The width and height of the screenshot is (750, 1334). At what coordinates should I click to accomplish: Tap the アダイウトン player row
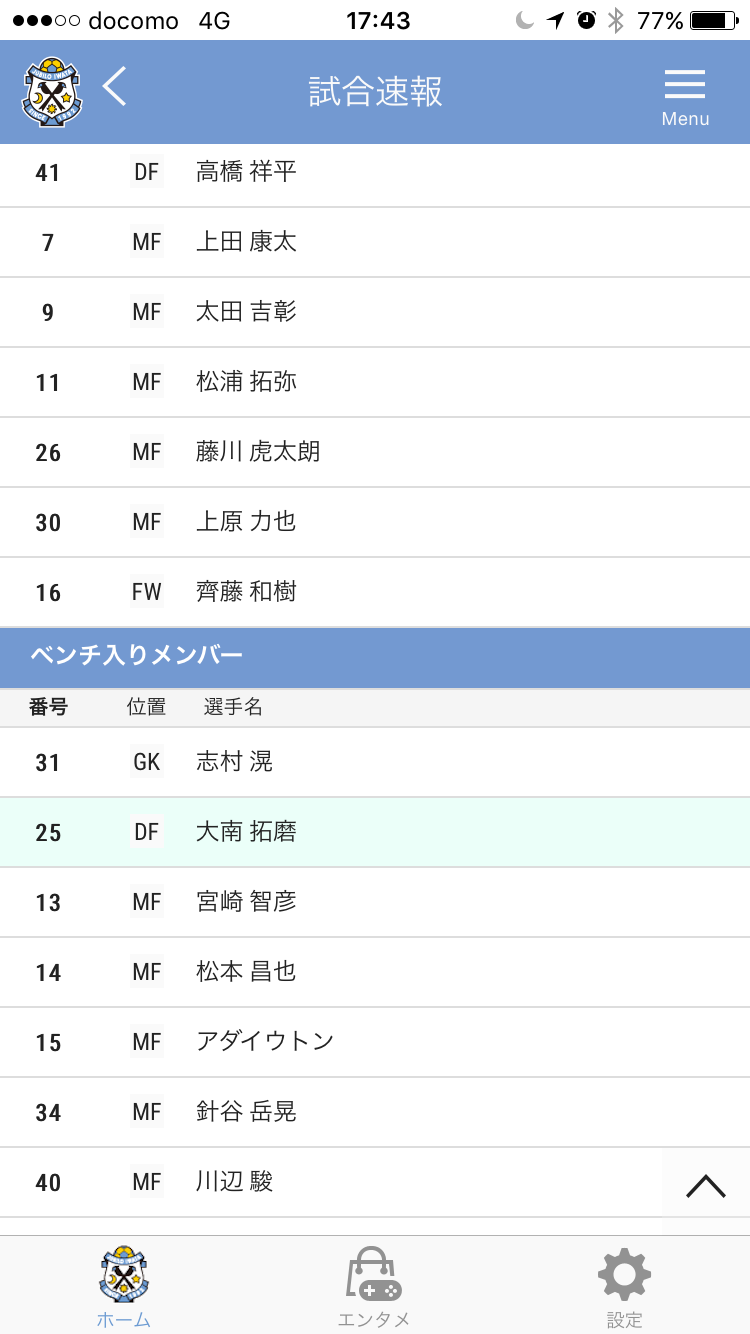pos(375,1042)
